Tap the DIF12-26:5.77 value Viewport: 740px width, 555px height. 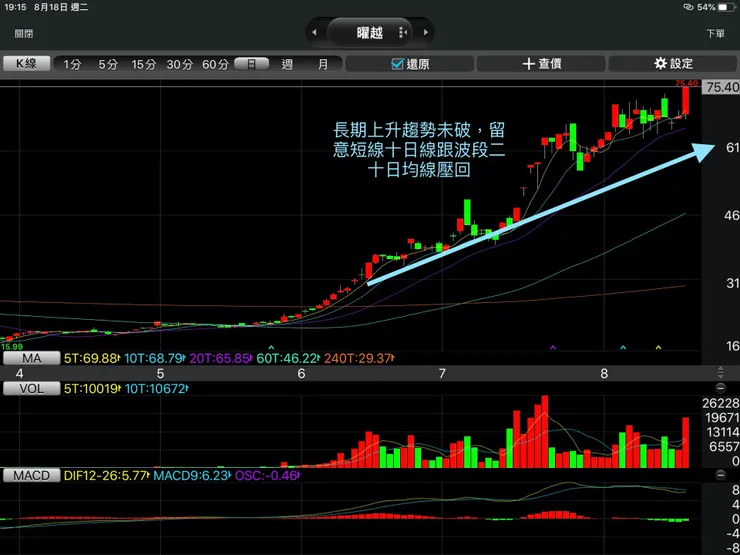[x=107, y=475]
